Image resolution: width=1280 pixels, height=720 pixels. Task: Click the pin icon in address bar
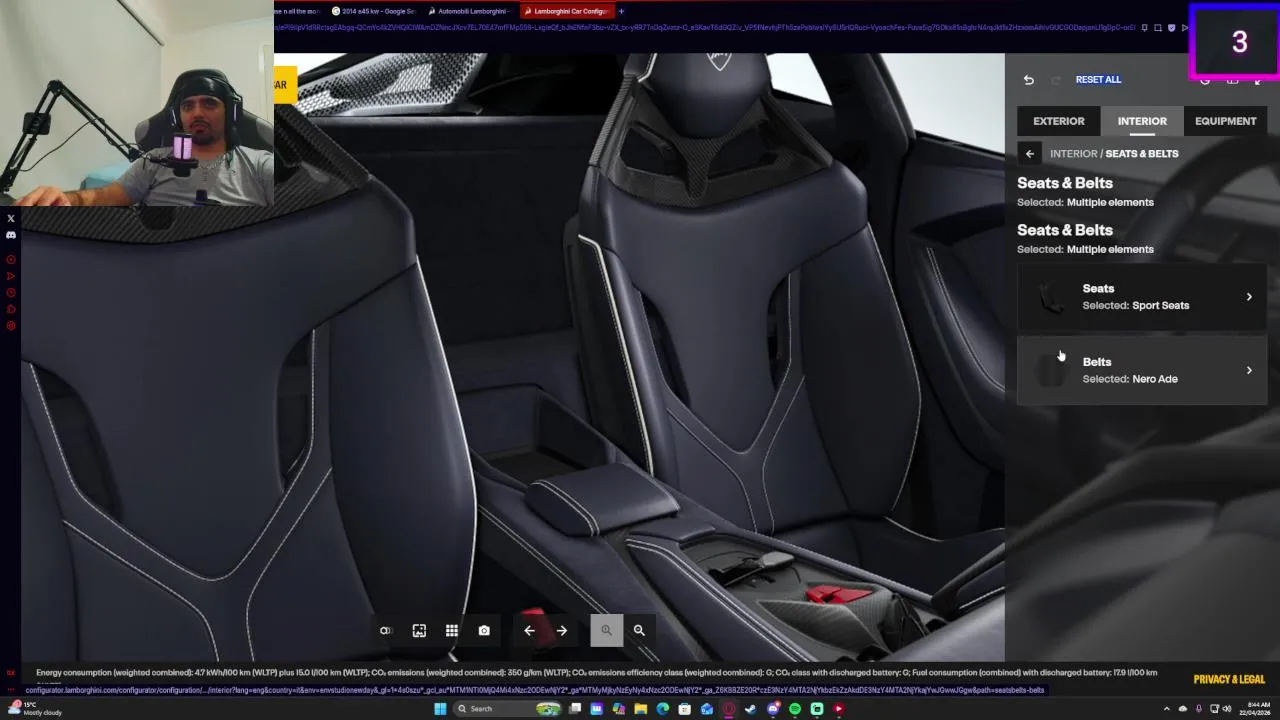pyautogui.click(x=1144, y=28)
